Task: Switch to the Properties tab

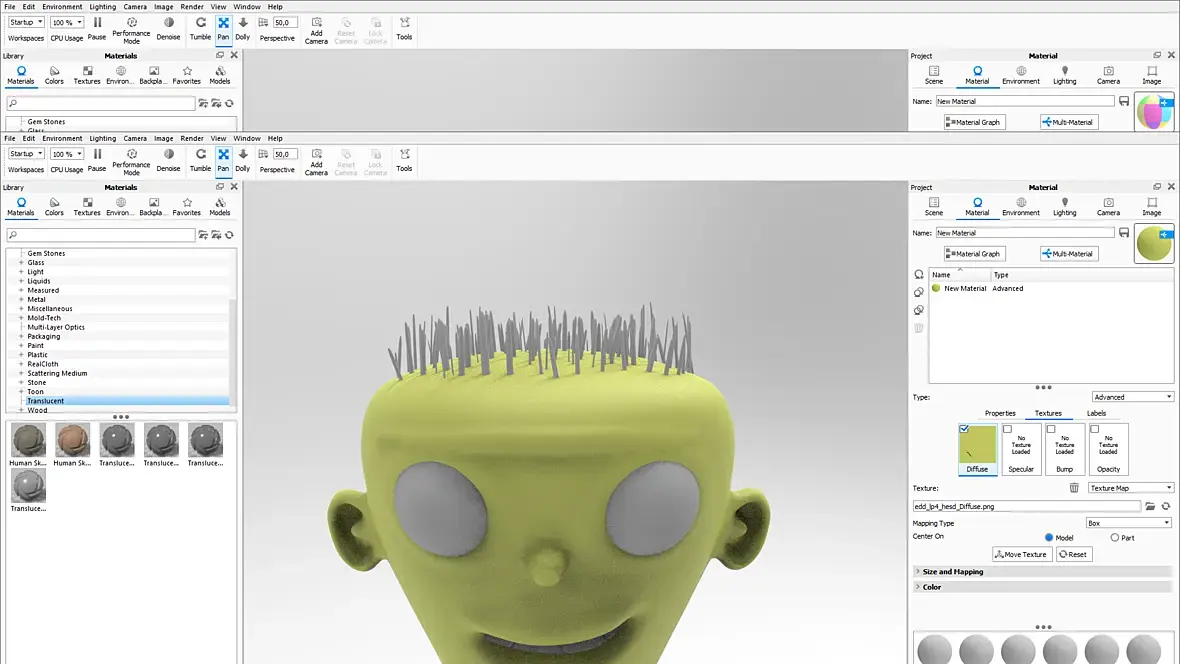Action: [x=1000, y=413]
